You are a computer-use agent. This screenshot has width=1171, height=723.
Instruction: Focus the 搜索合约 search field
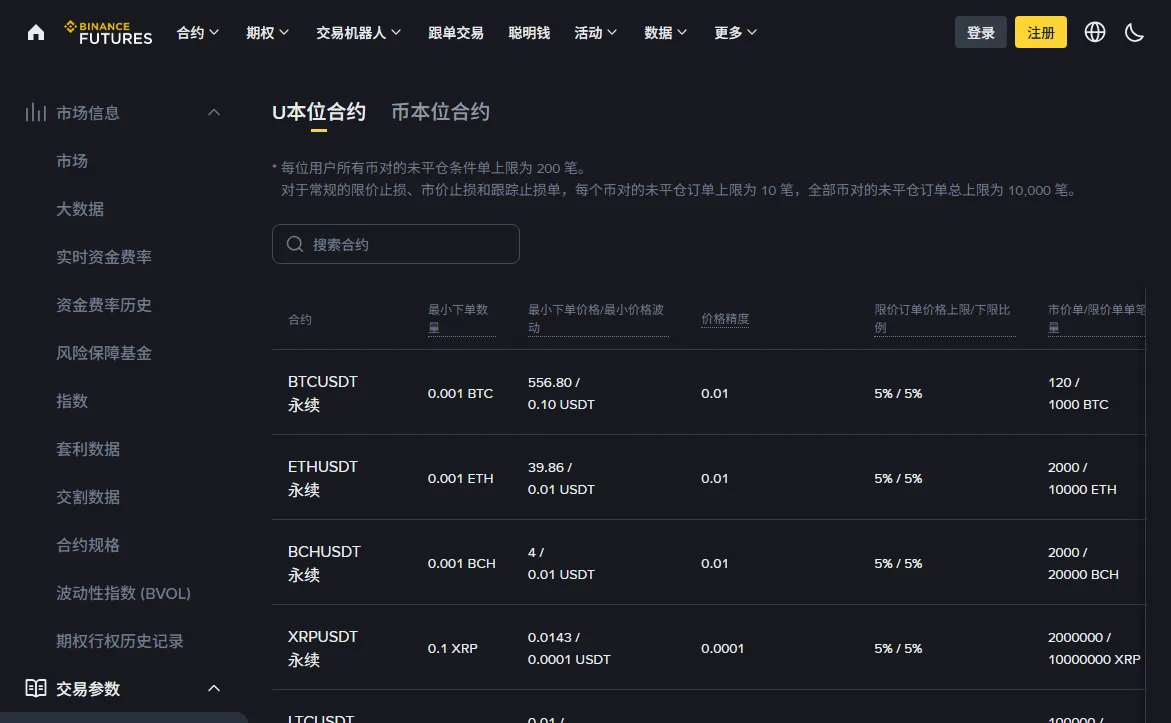pyautogui.click(x=396, y=244)
